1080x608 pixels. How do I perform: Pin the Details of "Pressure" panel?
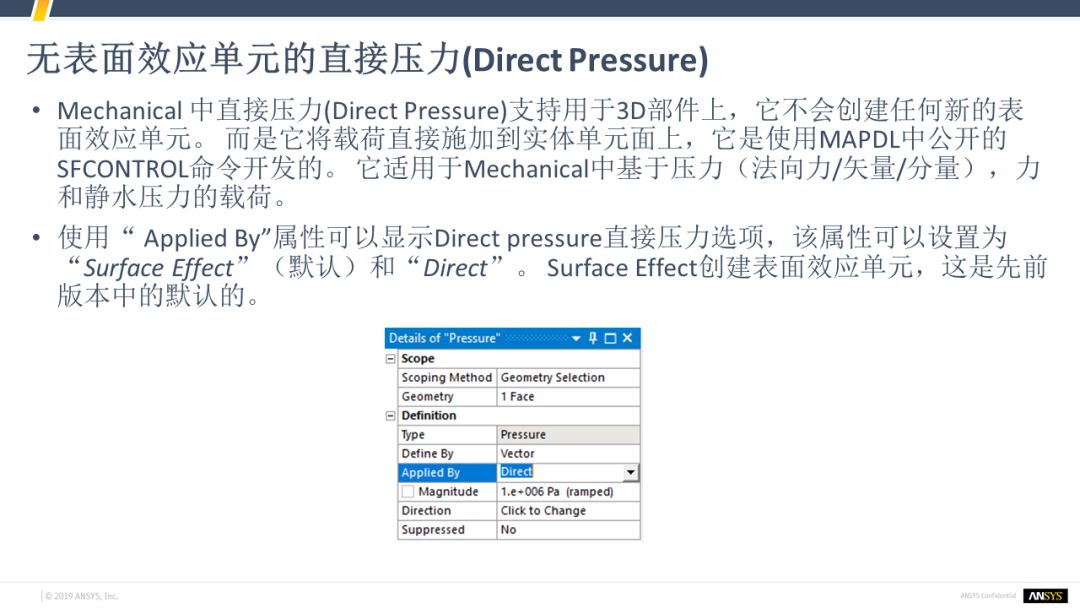coord(592,338)
